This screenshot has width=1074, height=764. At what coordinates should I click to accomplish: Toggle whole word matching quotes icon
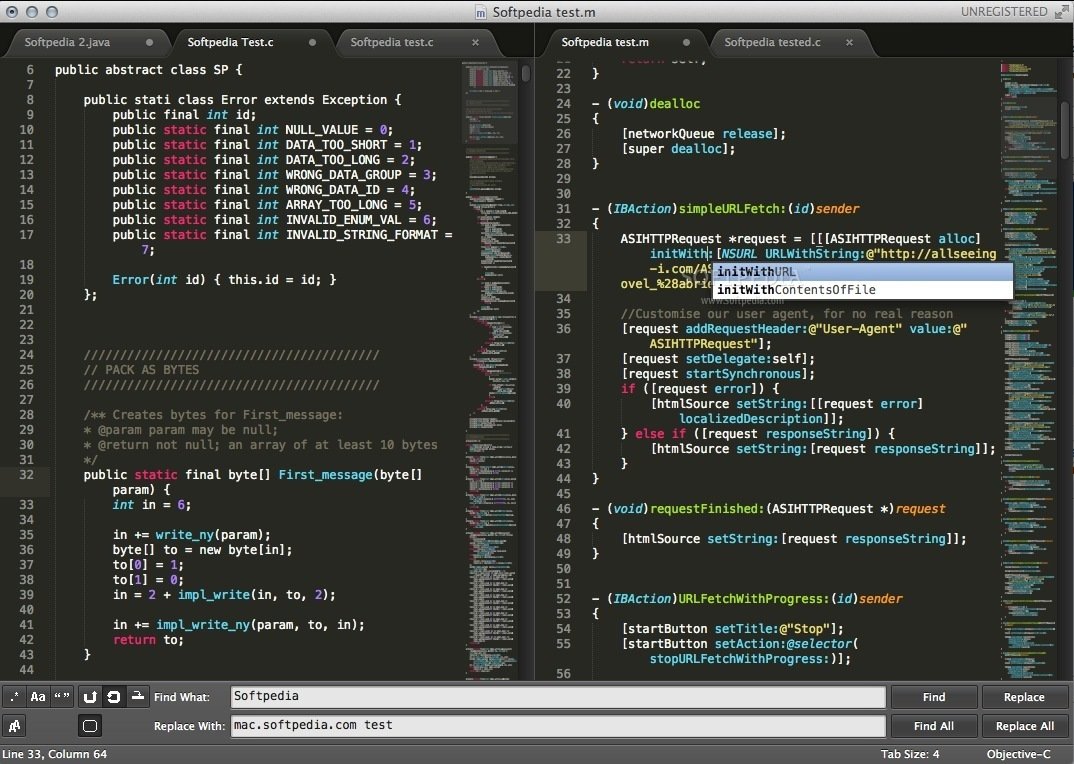[x=62, y=697]
